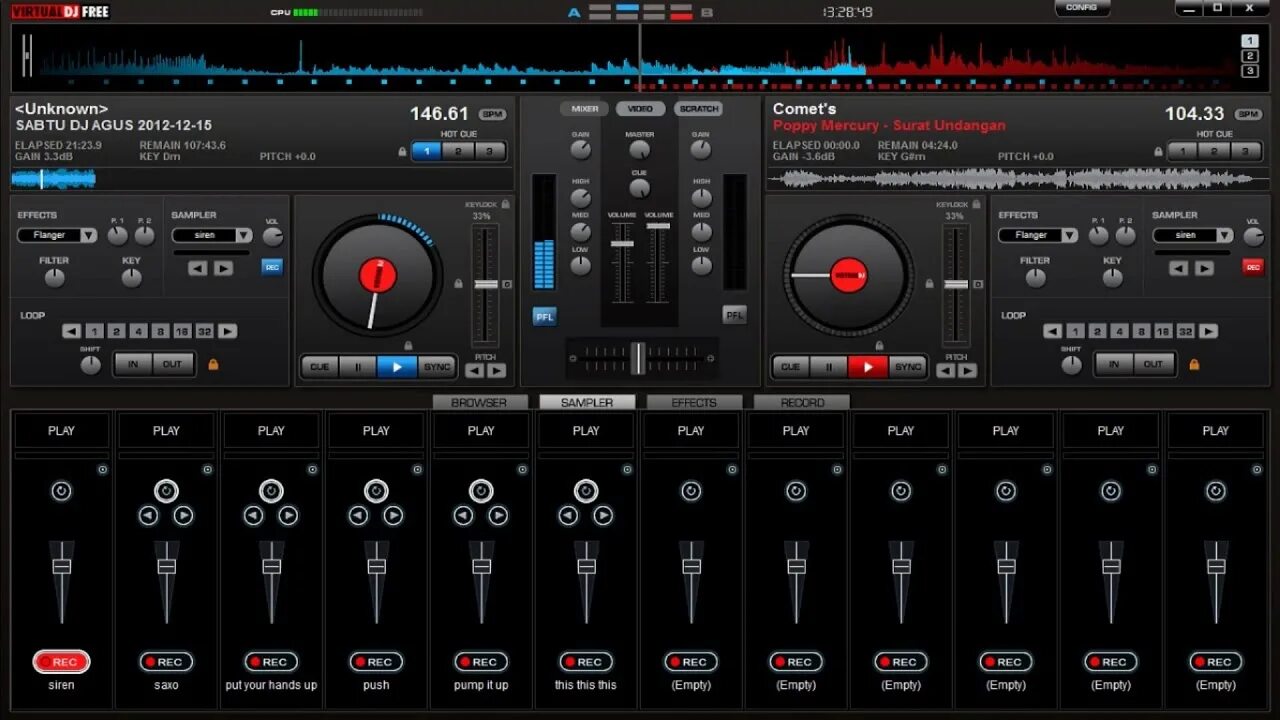
Task: Switch to the SAMPLER tab
Action: coord(587,402)
